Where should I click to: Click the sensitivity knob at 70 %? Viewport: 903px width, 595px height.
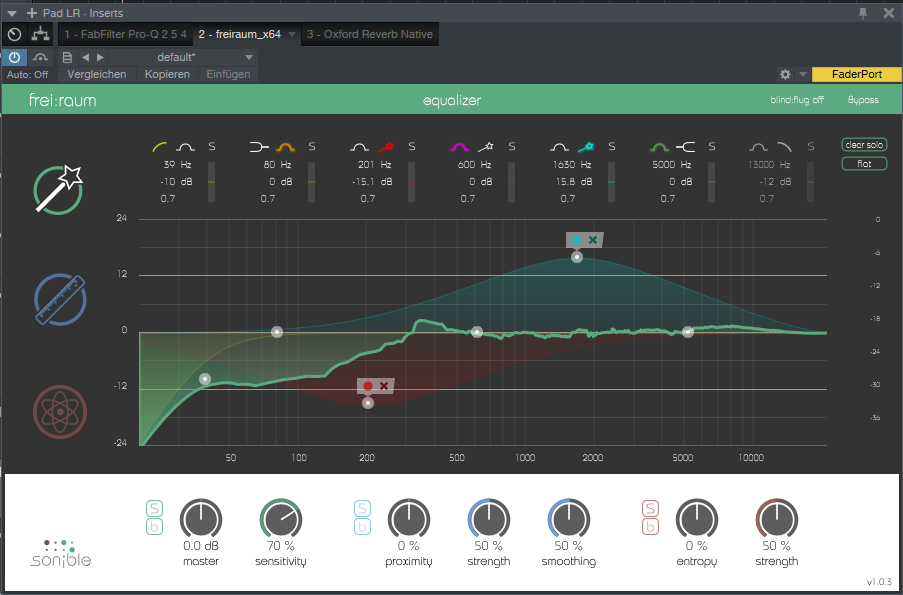point(281,518)
